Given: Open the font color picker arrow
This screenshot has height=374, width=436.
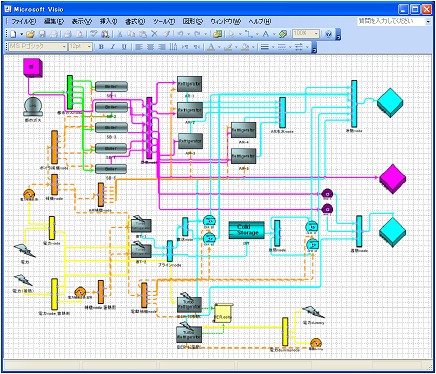Looking at the screenshot, I should click(x=219, y=47).
